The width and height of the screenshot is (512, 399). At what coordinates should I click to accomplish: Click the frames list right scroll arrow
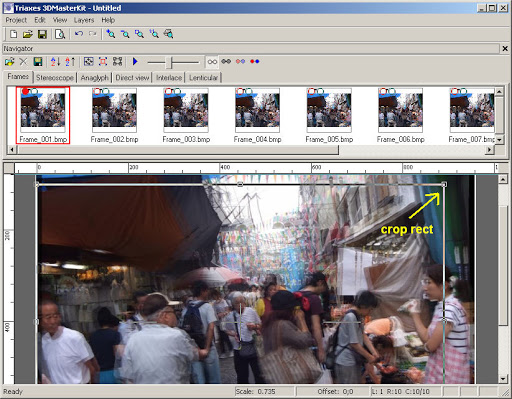pos(489,150)
